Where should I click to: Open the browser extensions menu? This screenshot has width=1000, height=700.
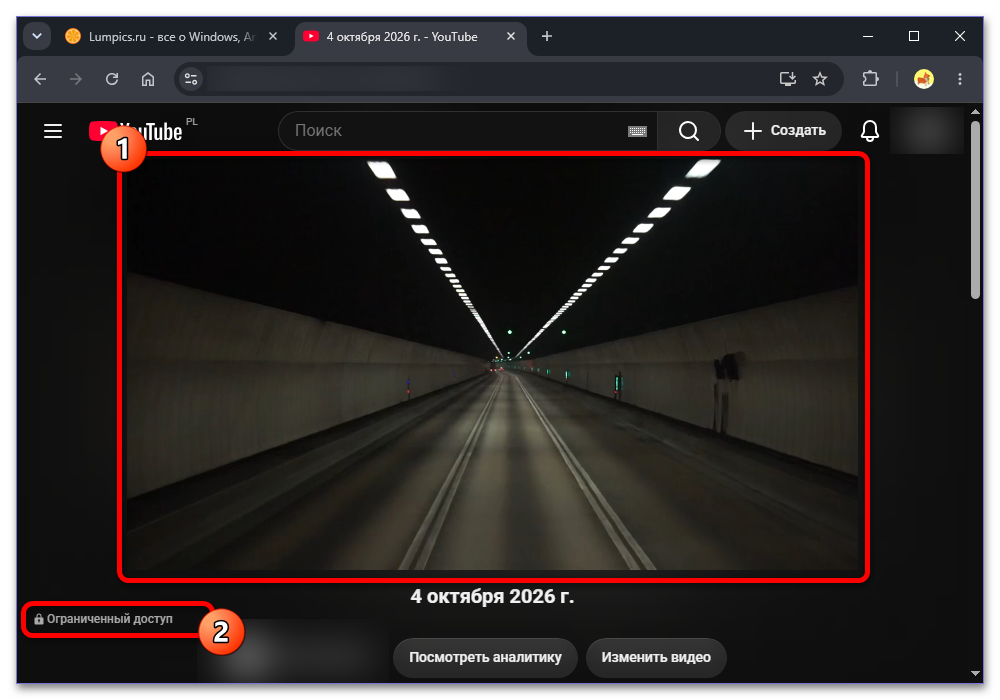pyautogui.click(x=871, y=79)
